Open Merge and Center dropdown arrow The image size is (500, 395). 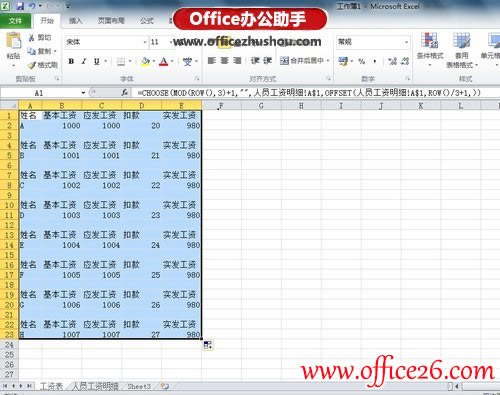pos(328,61)
